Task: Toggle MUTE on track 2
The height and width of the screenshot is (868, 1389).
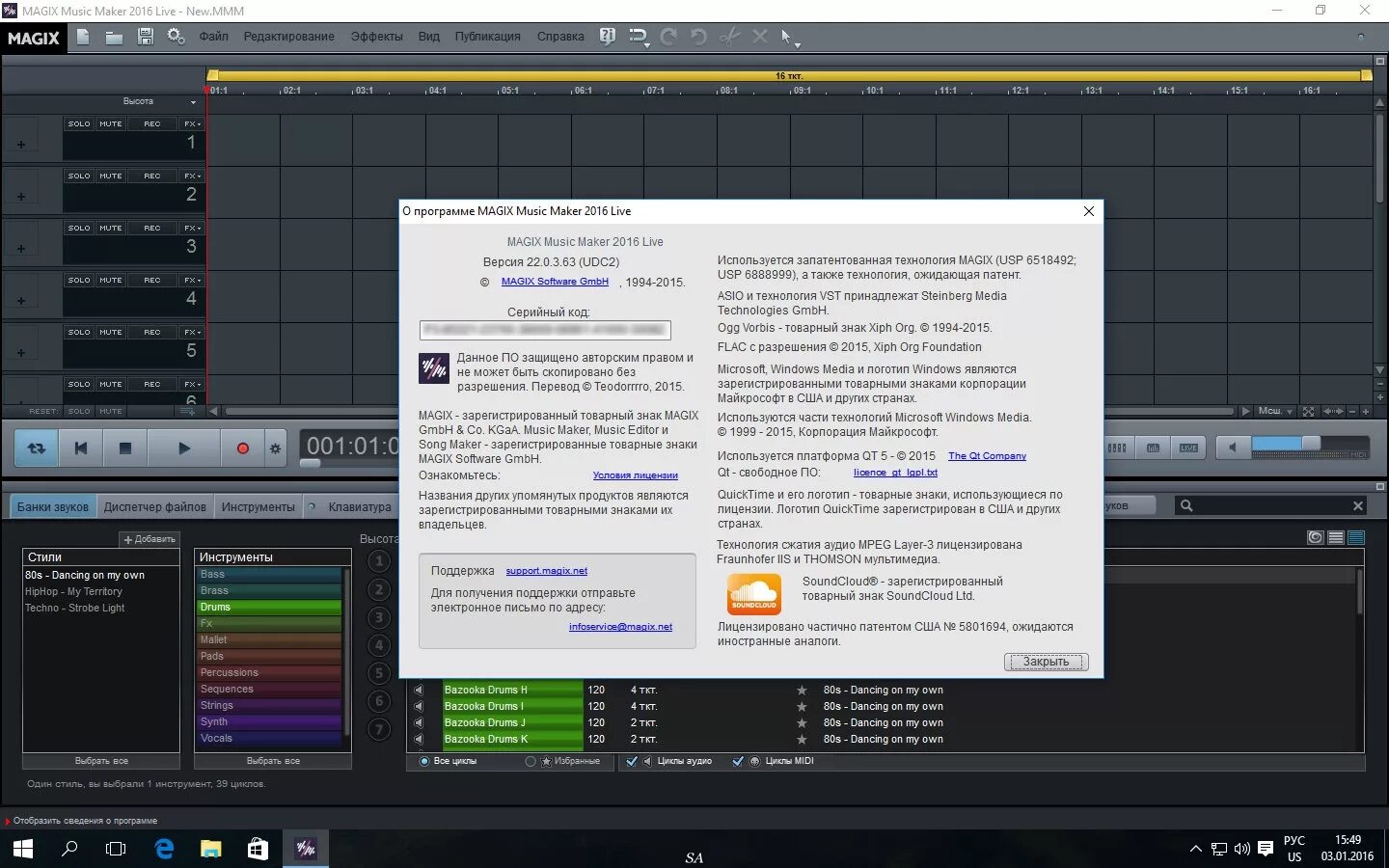Action: [x=111, y=176]
